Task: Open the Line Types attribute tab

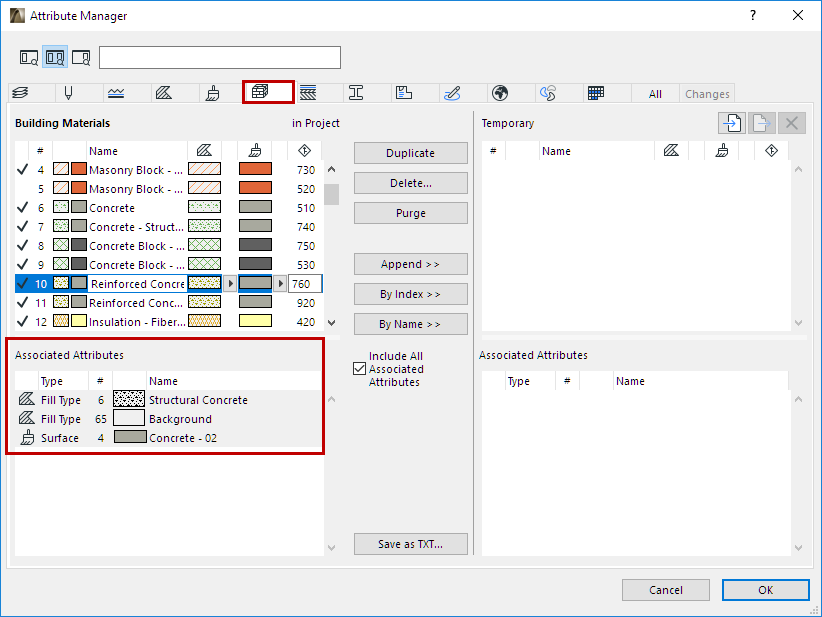Action: [x=116, y=93]
